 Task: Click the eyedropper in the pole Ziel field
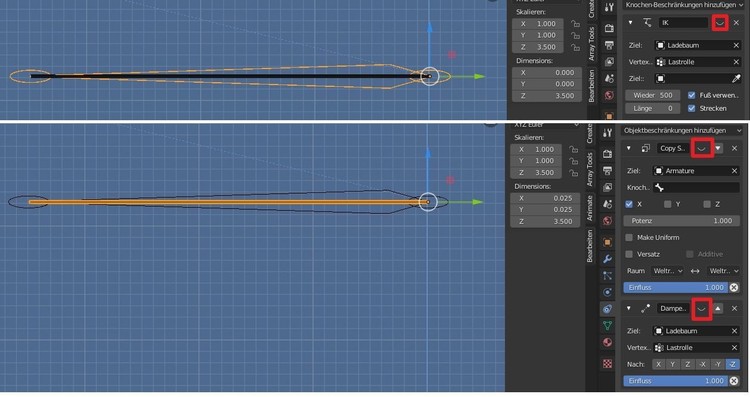[x=736, y=78]
